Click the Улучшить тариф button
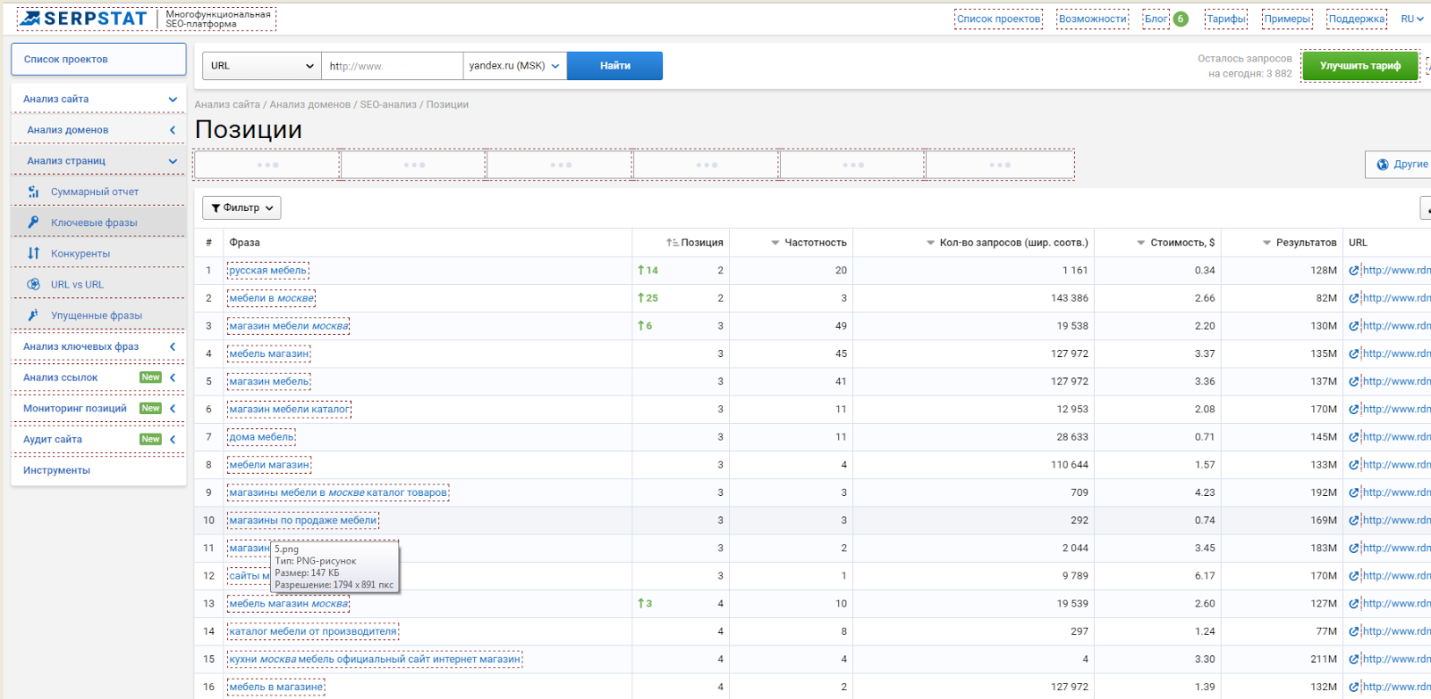This screenshot has width=1431, height=699. tap(1360, 66)
